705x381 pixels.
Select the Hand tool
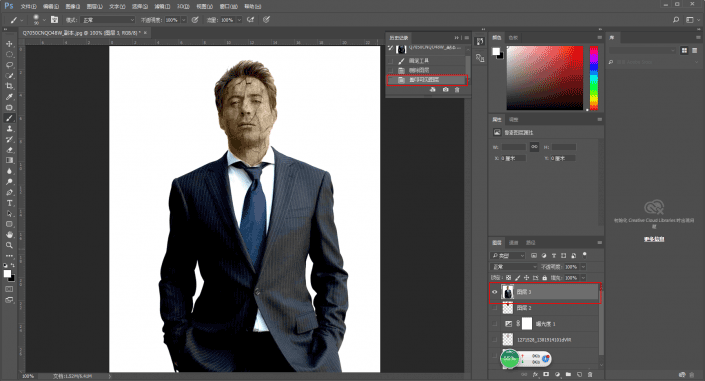coord(9,235)
